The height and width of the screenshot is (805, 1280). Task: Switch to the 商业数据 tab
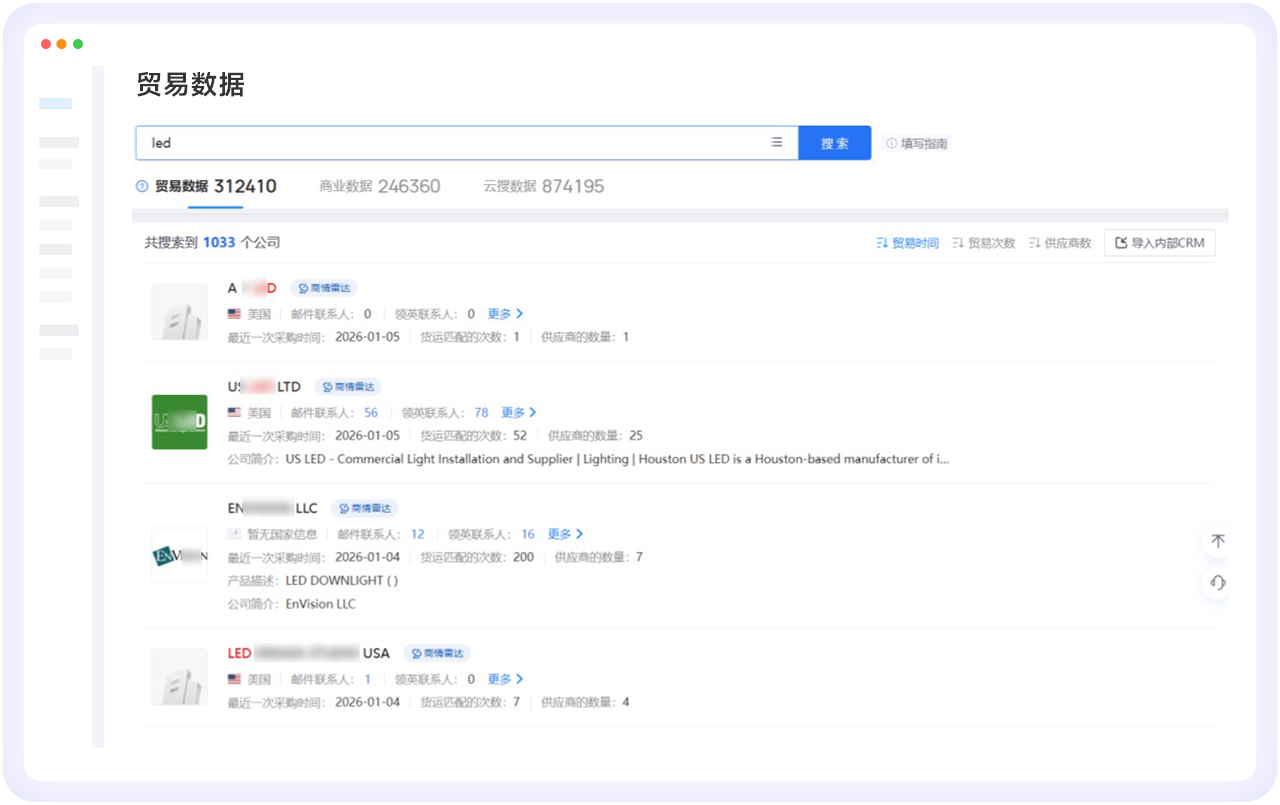[379, 187]
